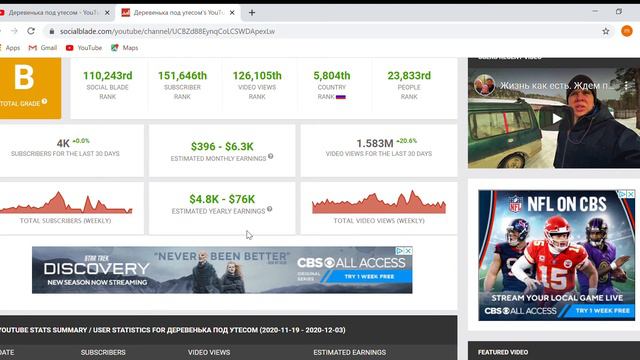Open the Maps bookmark
The height and width of the screenshot is (360, 640).
coord(125,48)
